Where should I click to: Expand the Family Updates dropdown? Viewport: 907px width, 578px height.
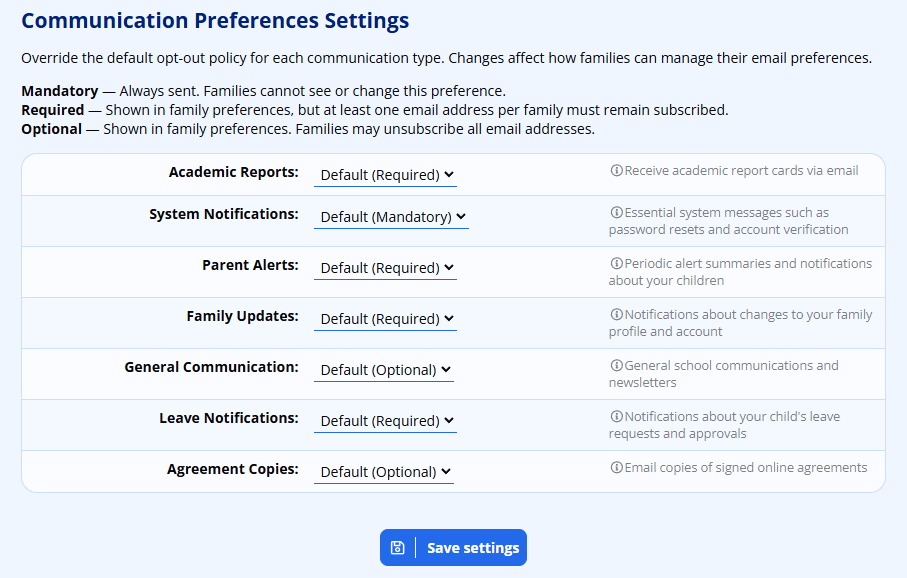[385, 319]
